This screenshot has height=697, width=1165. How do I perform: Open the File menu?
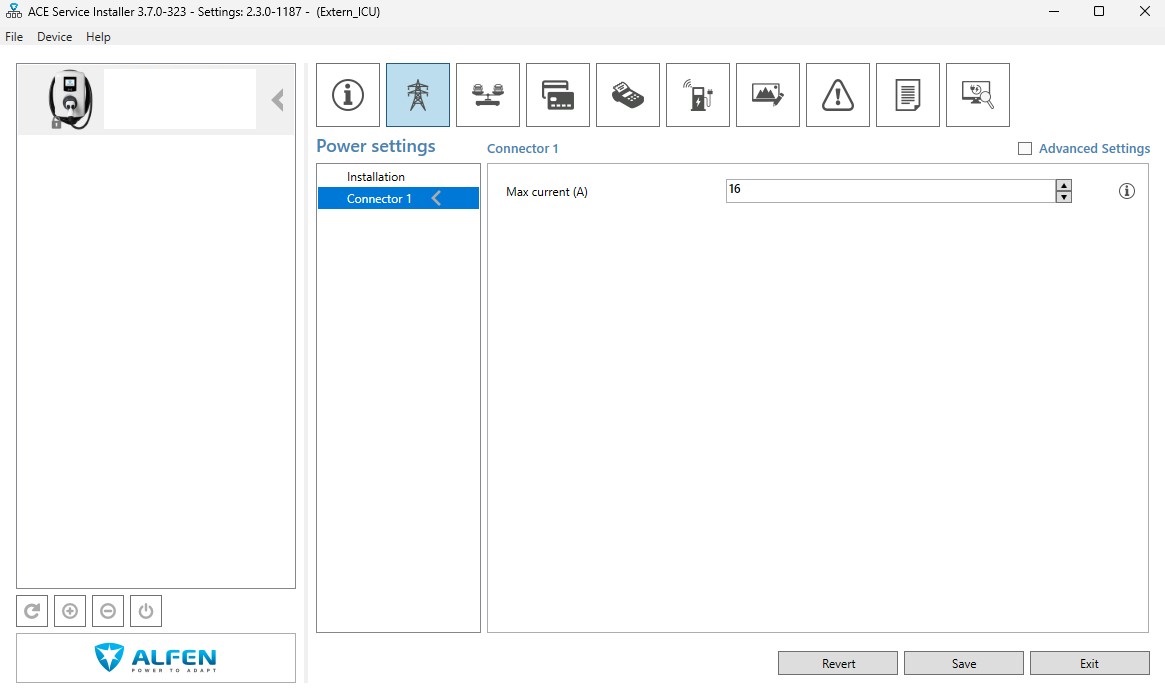point(14,36)
